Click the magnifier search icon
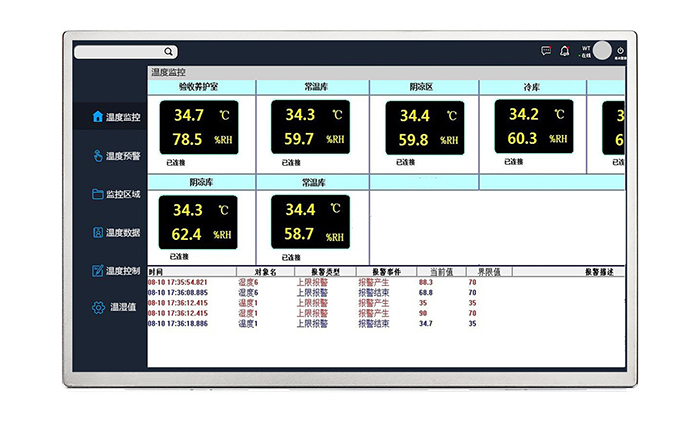The width and height of the screenshot is (700, 428). [168, 52]
